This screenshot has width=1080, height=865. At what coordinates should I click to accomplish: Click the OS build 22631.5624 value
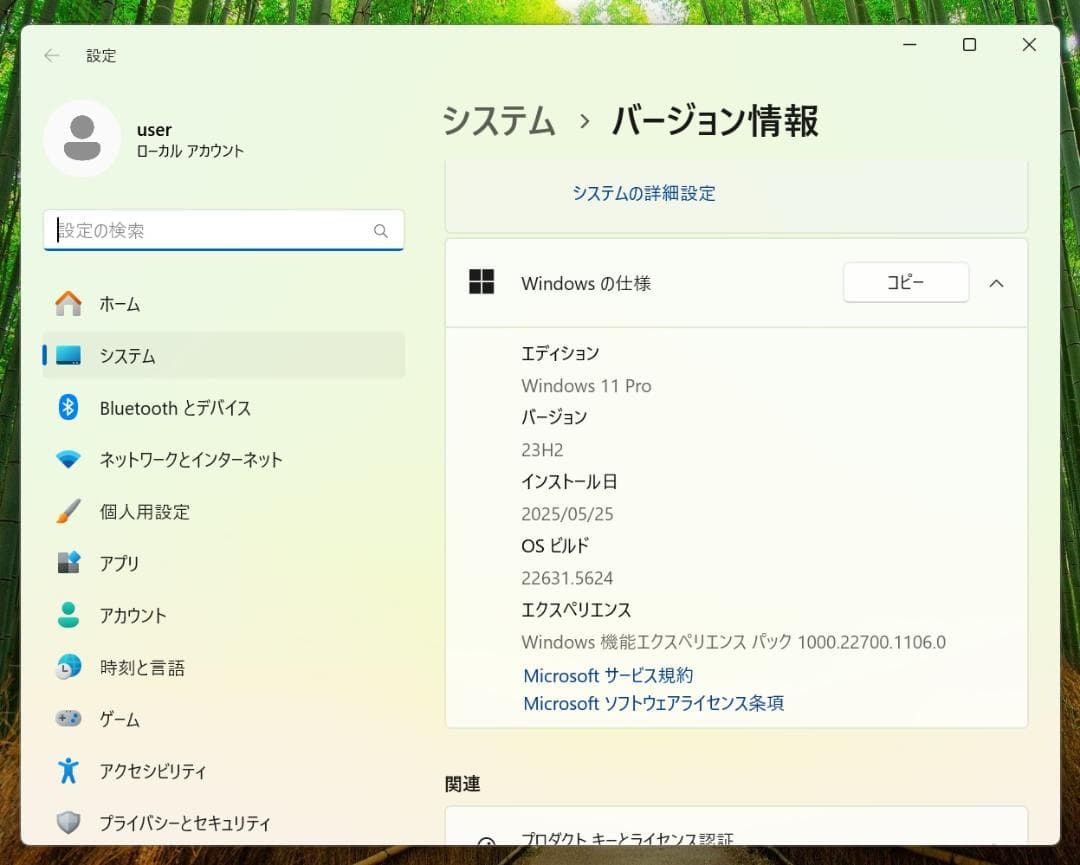tap(567, 578)
